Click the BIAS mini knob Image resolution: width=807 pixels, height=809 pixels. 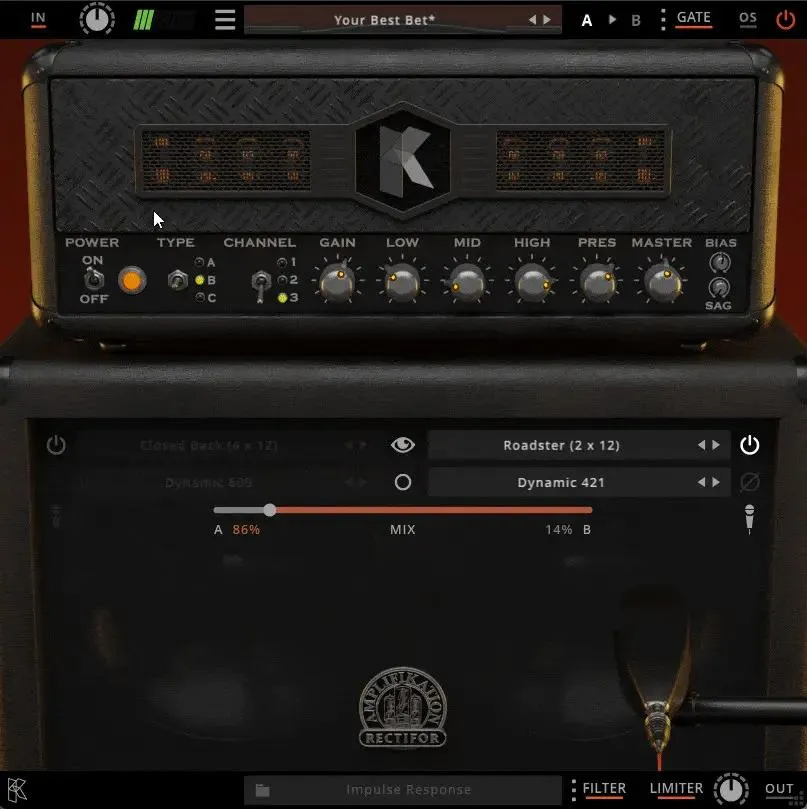coord(720,263)
